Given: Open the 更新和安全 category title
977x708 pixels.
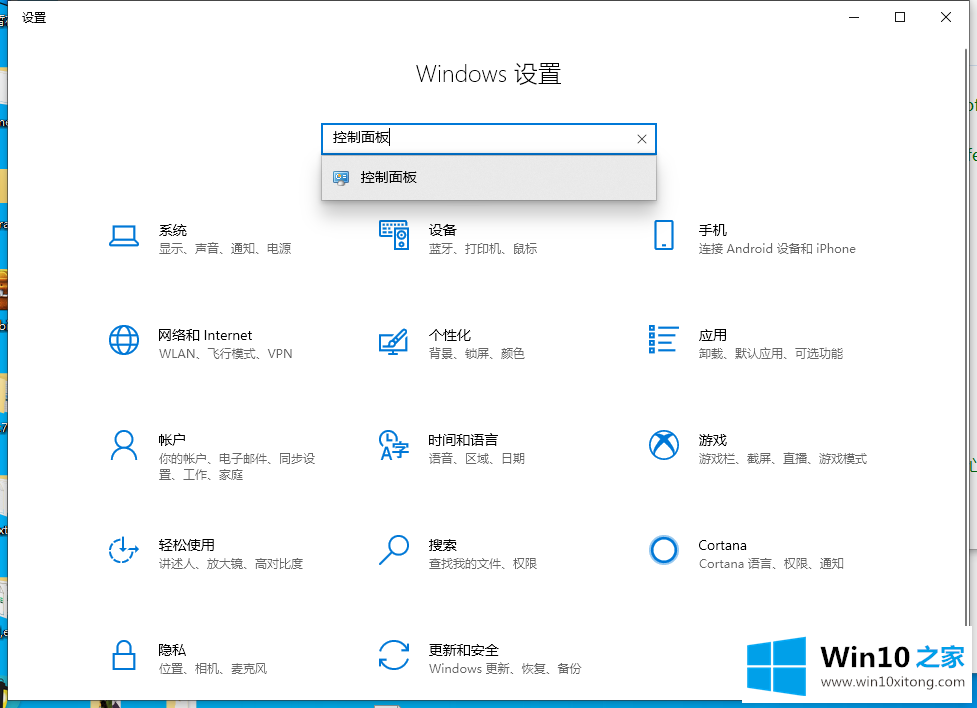Looking at the screenshot, I should coord(464,650).
